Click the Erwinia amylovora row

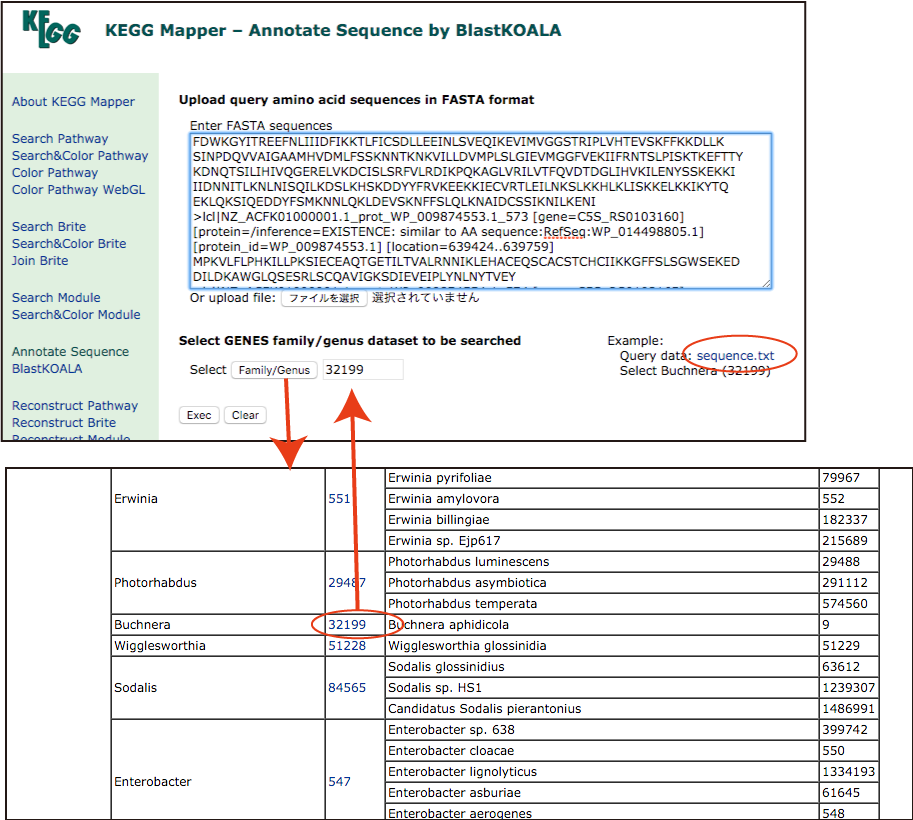pos(601,499)
